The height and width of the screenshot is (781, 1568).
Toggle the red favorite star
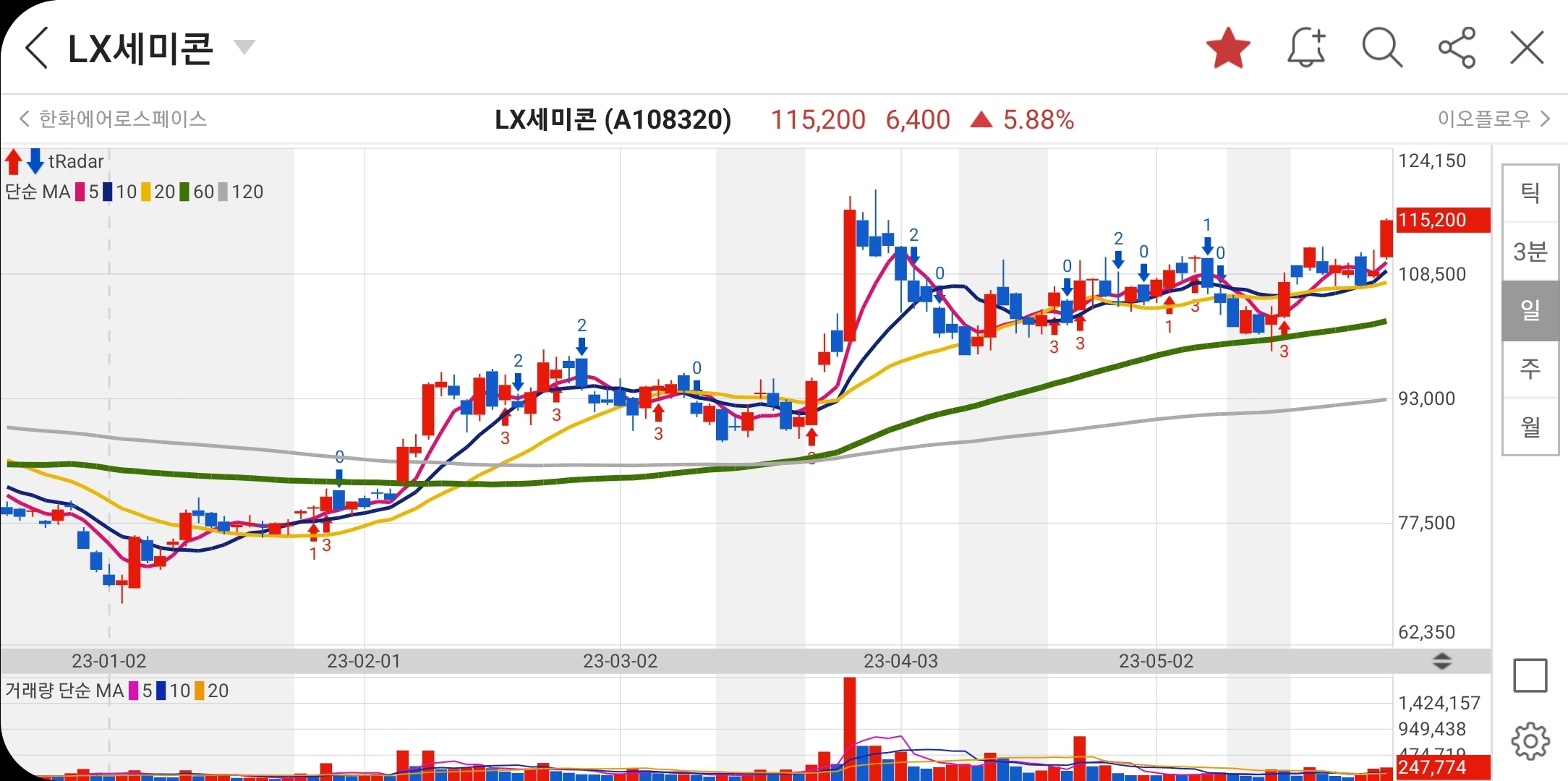coord(1228,48)
